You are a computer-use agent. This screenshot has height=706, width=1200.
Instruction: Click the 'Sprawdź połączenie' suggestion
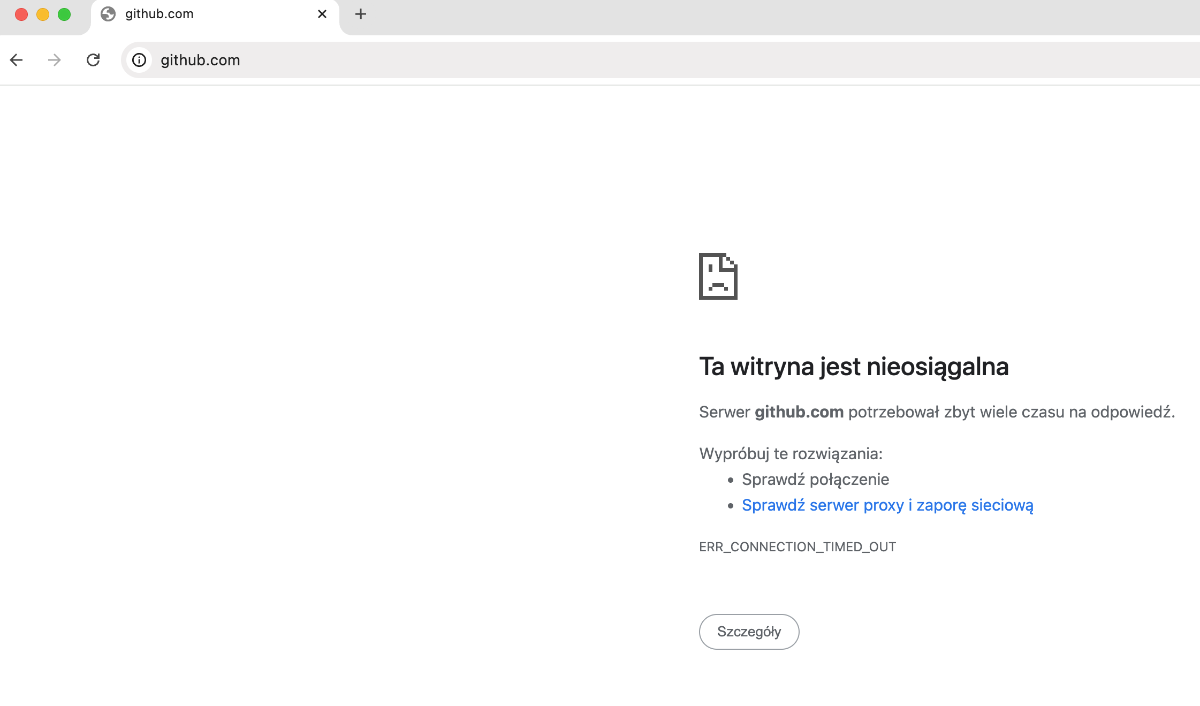pyautogui.click(x=815, y=479)
